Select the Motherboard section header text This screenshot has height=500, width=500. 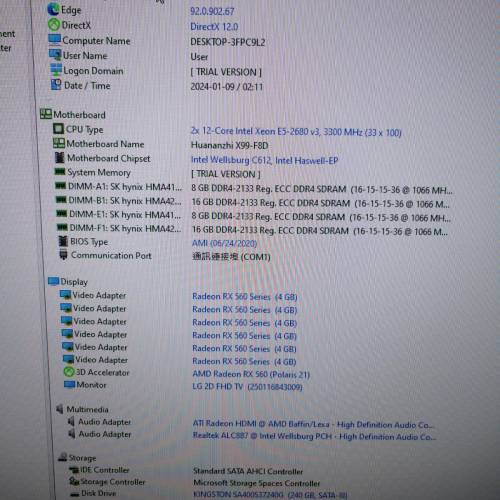pos(79,115)
